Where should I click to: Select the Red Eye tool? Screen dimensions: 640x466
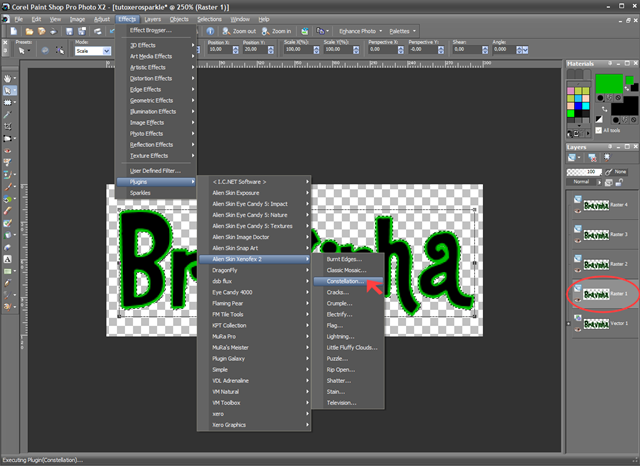[7, 151]
